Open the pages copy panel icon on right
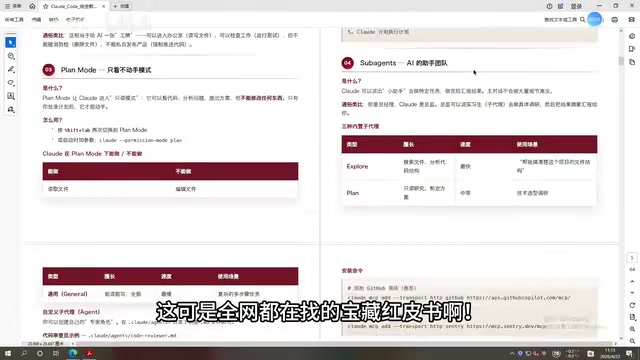Image resolution: width=640 pixels, height=360 pixels. [x=632, y=62]
